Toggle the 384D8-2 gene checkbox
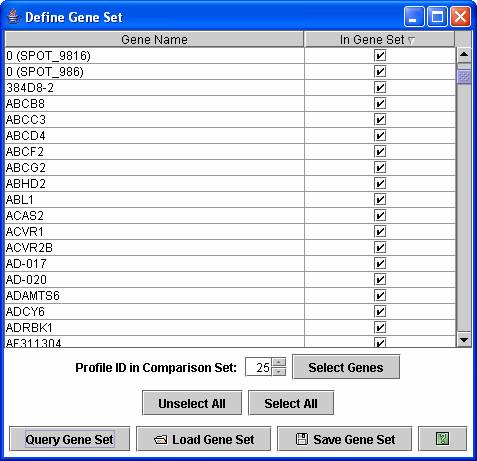477x461 pixels. [x=380, y=88]
